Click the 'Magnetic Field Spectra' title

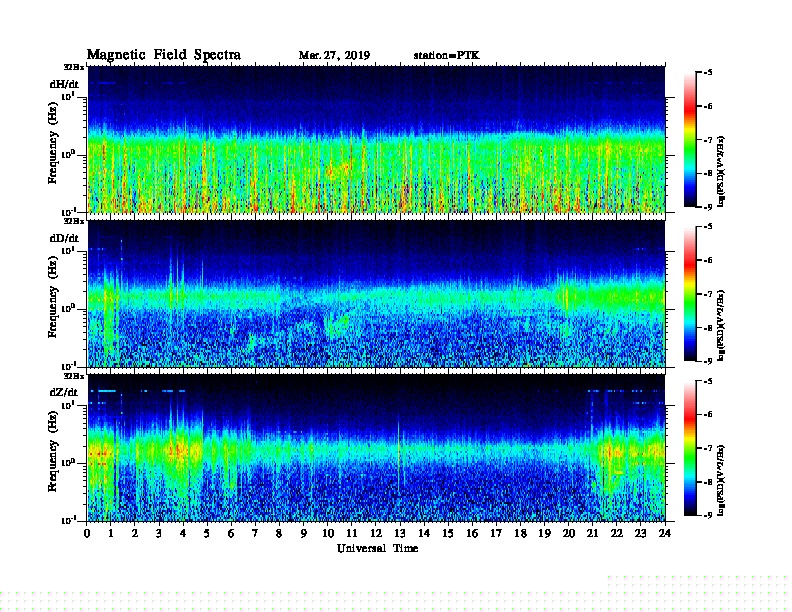click(164, 55)
